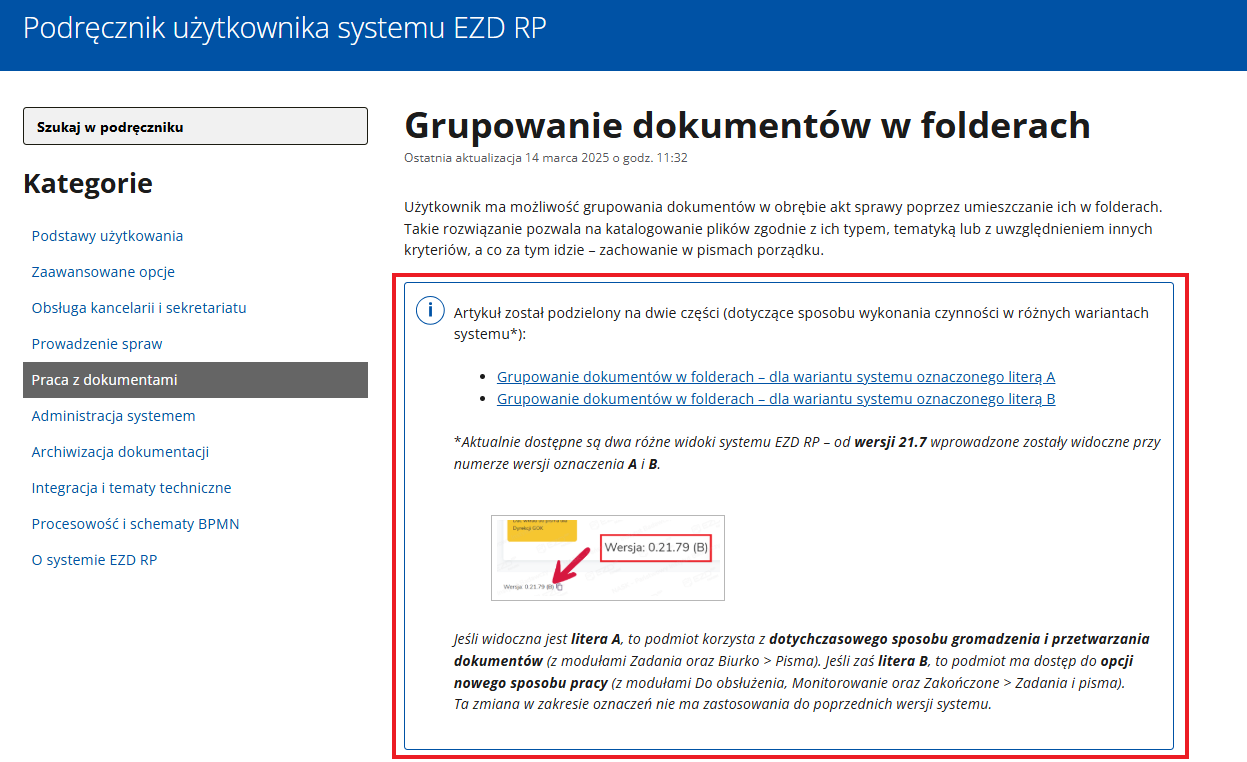Select the 'Prowadzenie spraw' category
Image resolution: width=1247 pixels, height=762 pixels.
click(97, 344)
